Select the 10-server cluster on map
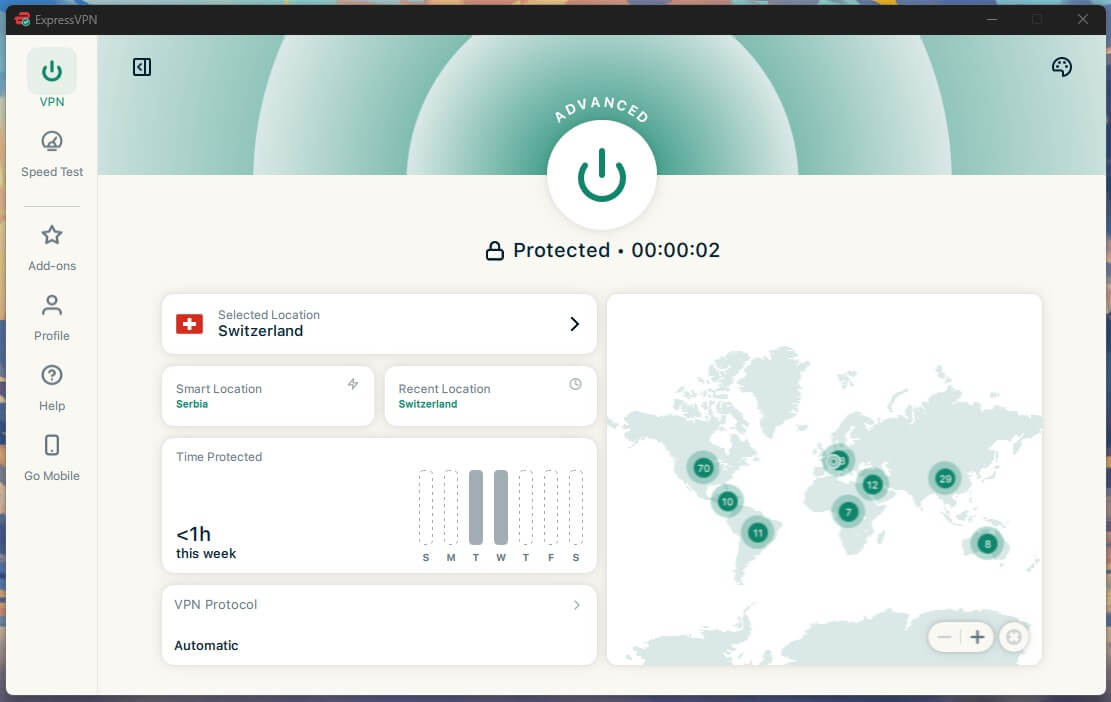 [x=727, y=502]
